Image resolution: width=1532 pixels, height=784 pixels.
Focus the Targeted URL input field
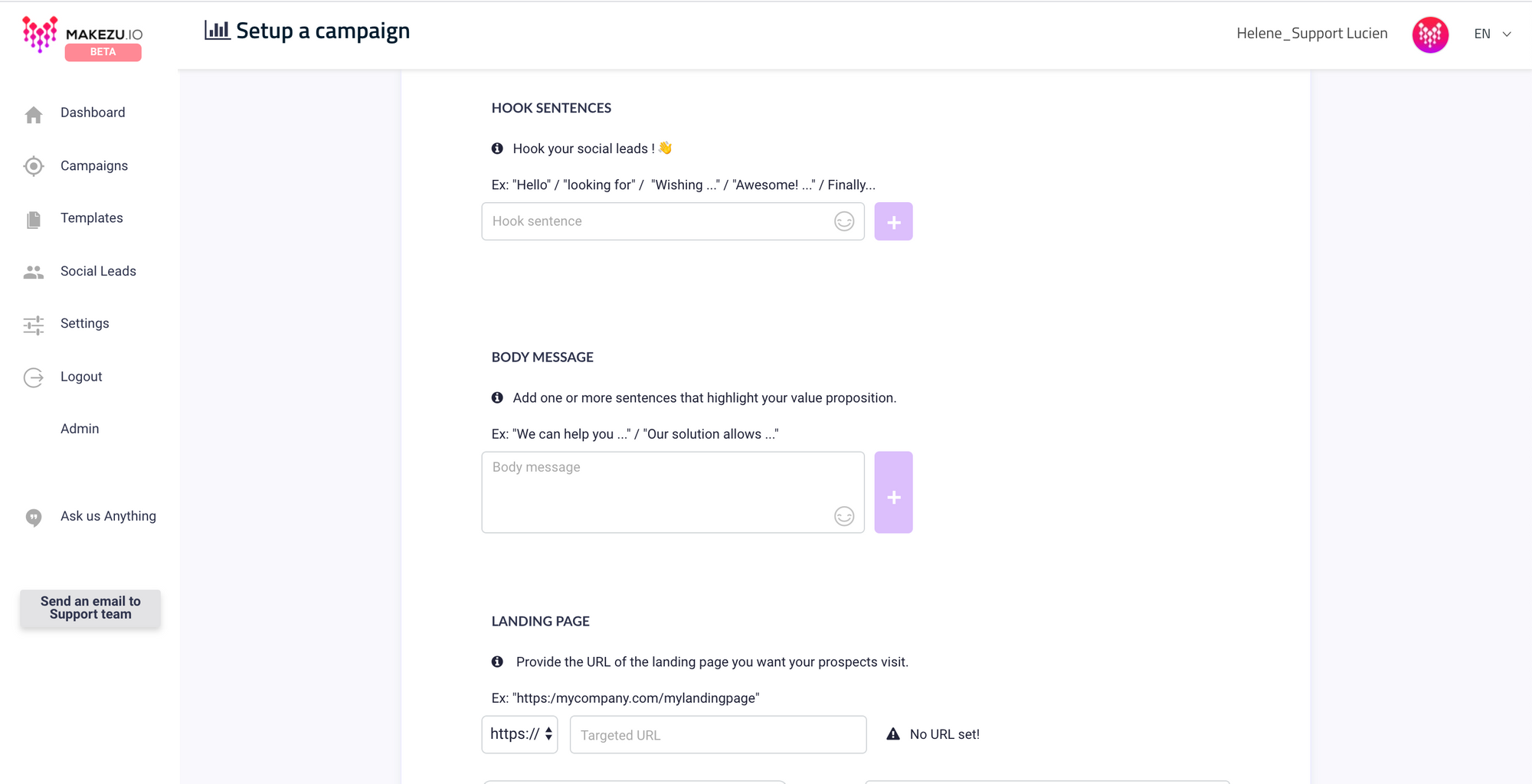718,735
